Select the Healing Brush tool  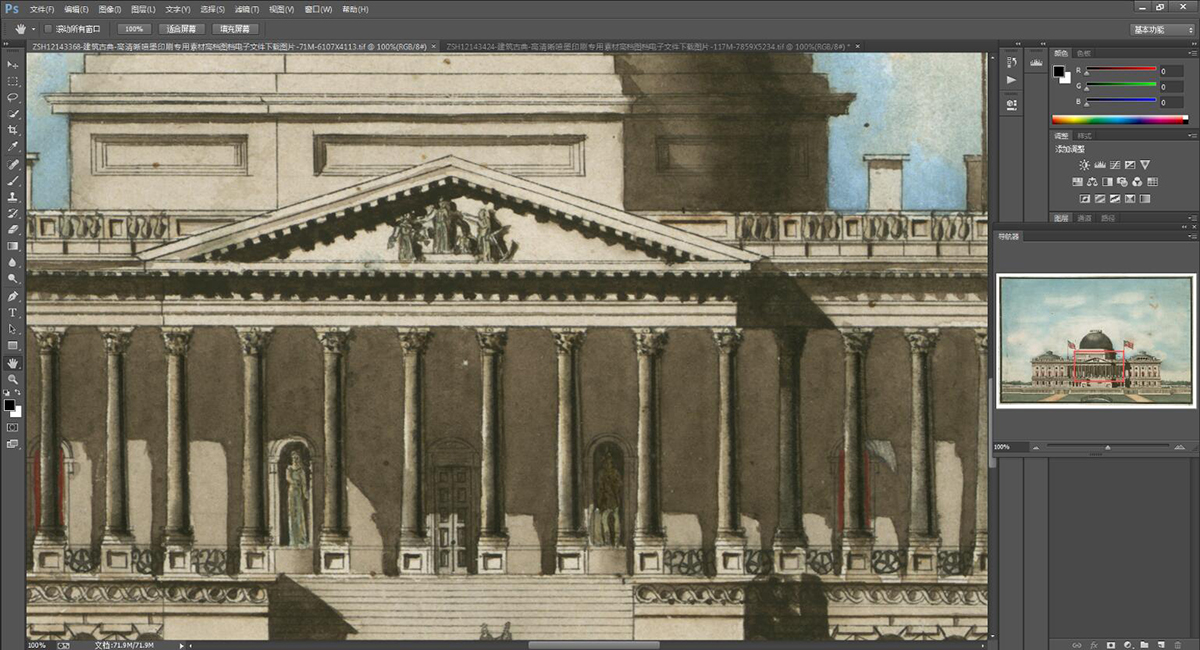pos(13,165)
